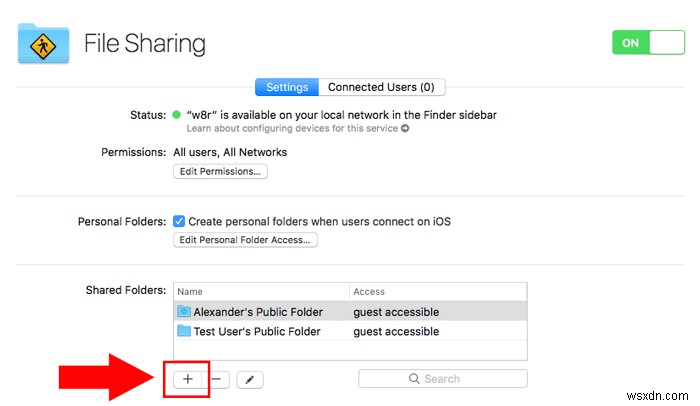Click the arrow icon after the Learn link

tap(405, 129)
